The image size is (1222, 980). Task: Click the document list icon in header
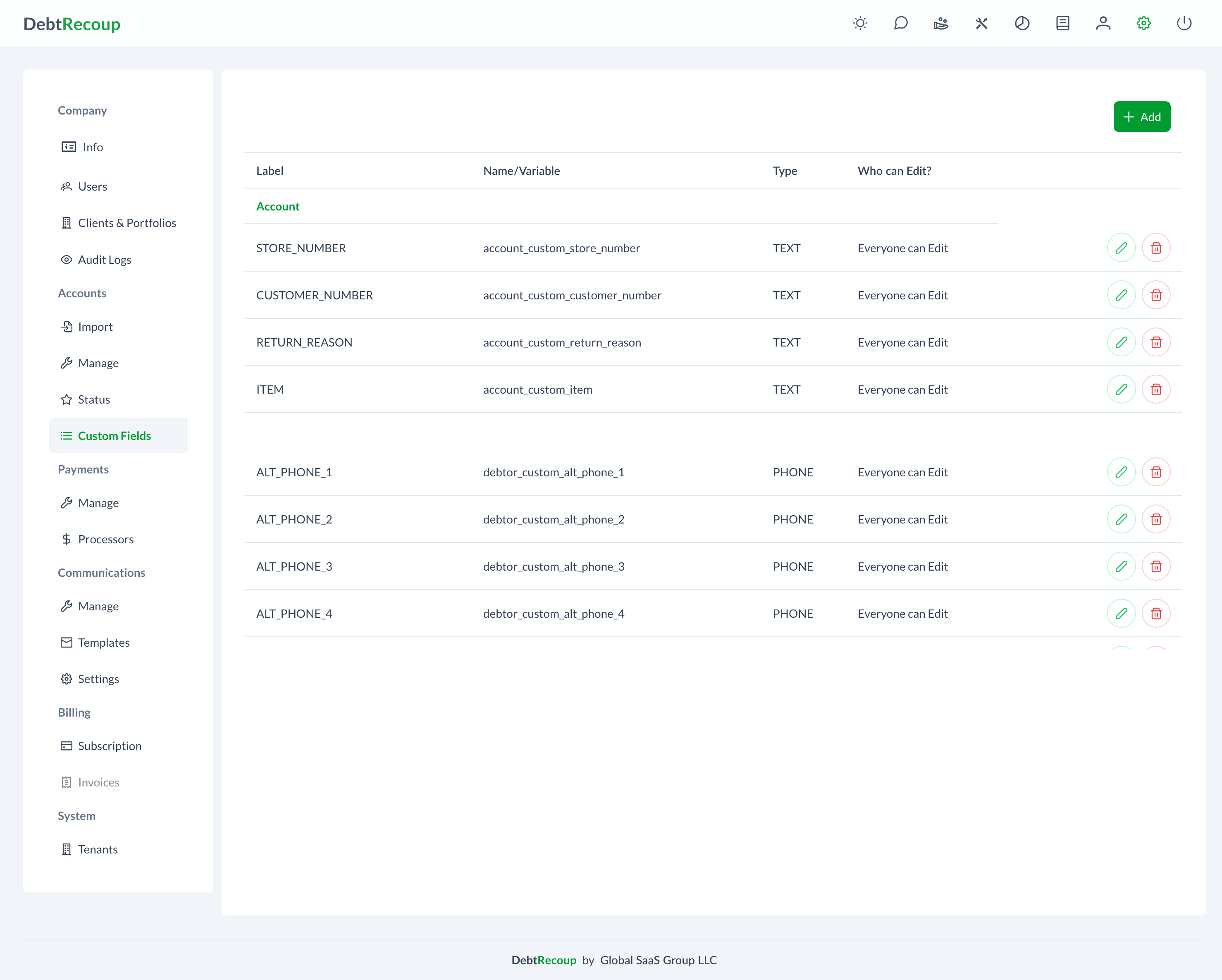(x=1062, y=23)
